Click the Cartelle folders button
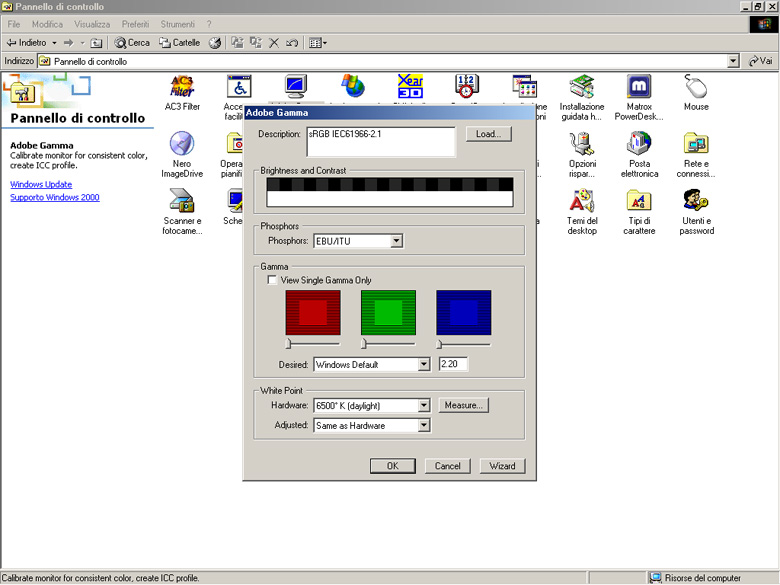780x585 pixels. click(x=180, y=43)
